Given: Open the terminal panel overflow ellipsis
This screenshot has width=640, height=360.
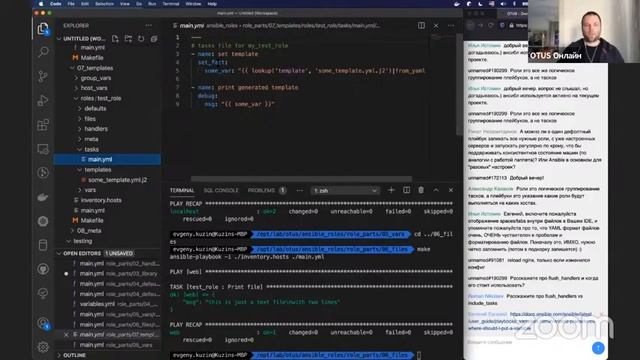Looking at the screenshot, I should pos(300,190).
